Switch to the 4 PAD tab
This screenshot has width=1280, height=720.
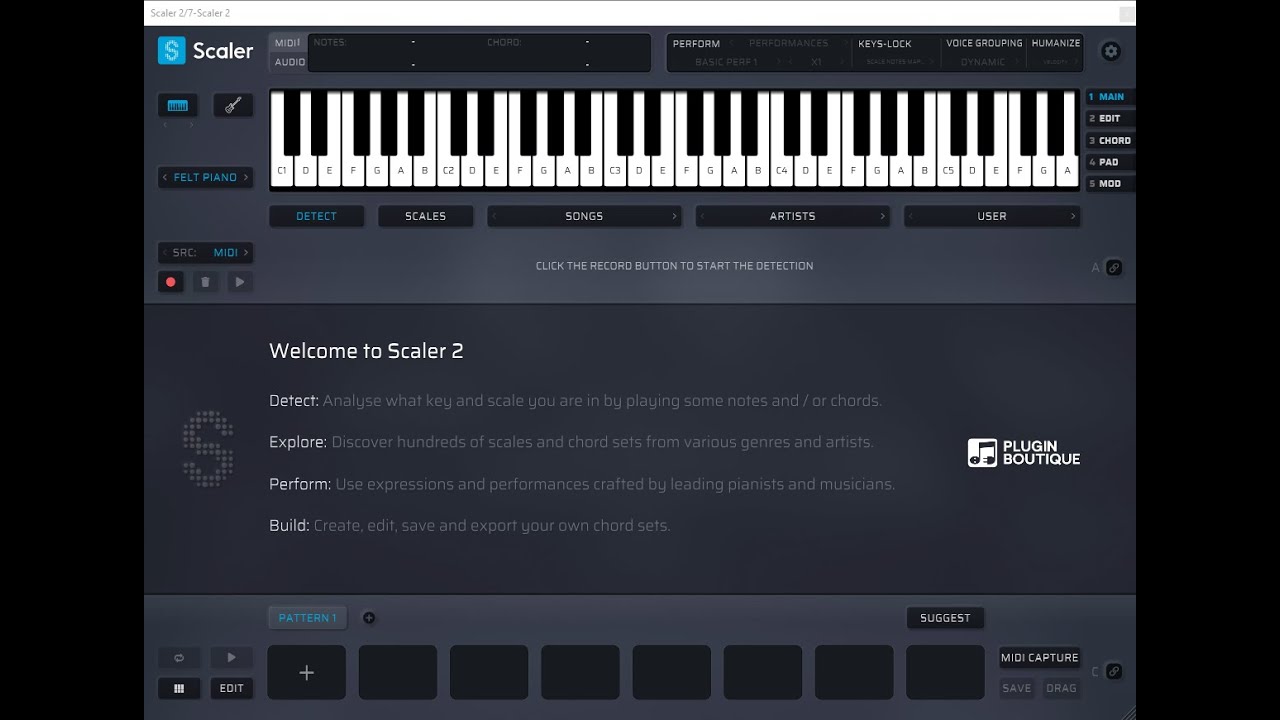tap(1111, 162)
